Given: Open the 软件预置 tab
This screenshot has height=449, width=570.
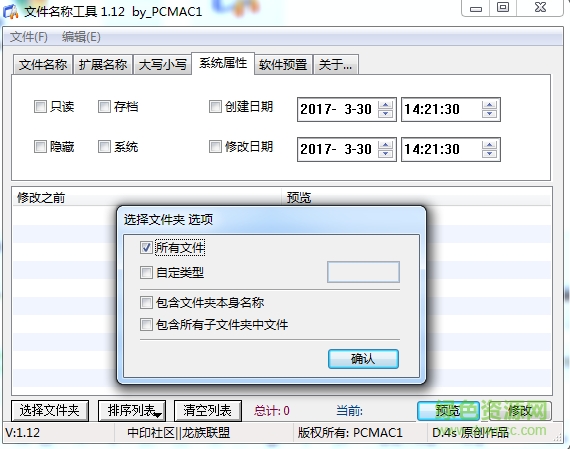Looking at the screenshot, I should tap(283, 65).
